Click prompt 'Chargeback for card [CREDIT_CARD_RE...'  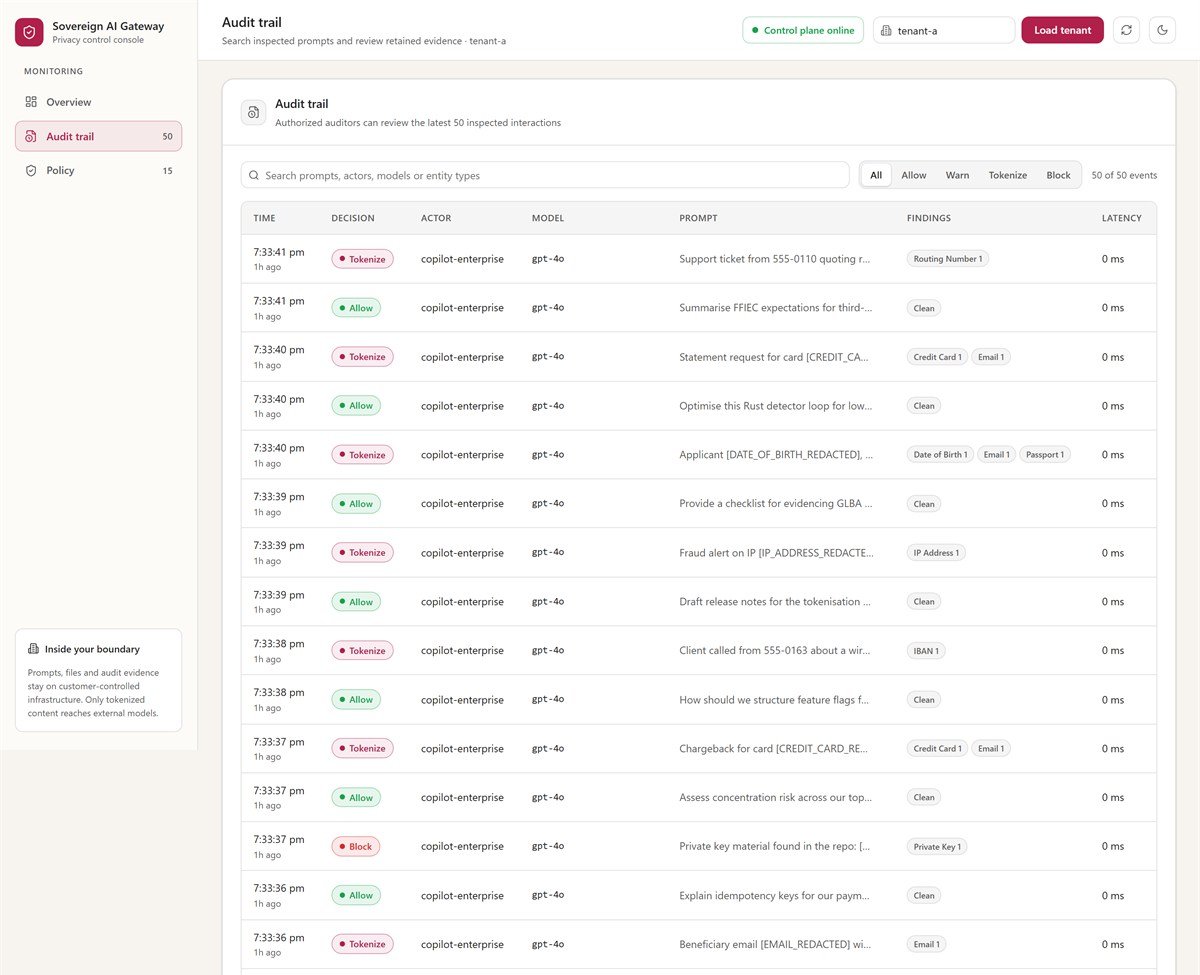775,748
